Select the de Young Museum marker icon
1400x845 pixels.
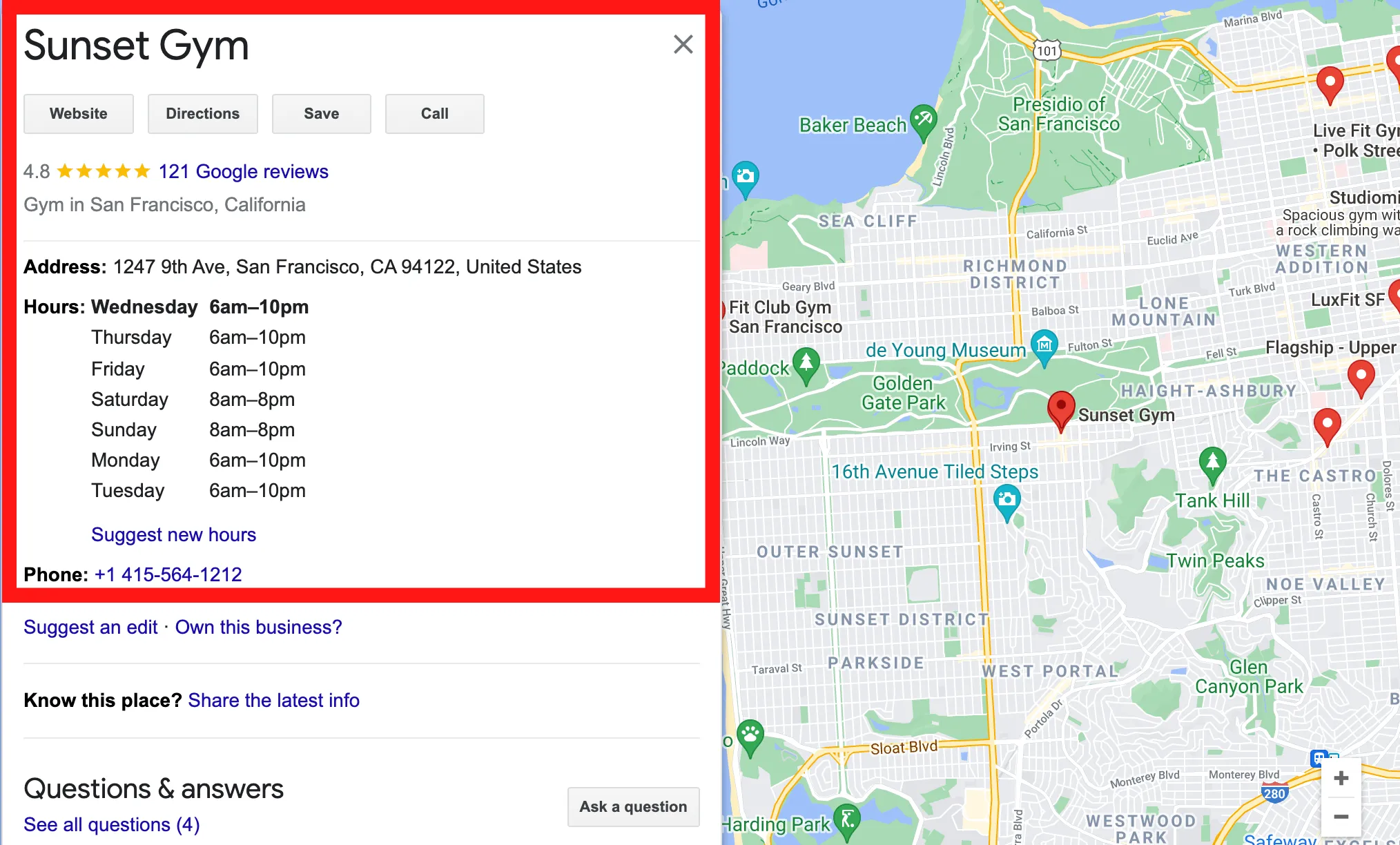(x=1044, y=344)
